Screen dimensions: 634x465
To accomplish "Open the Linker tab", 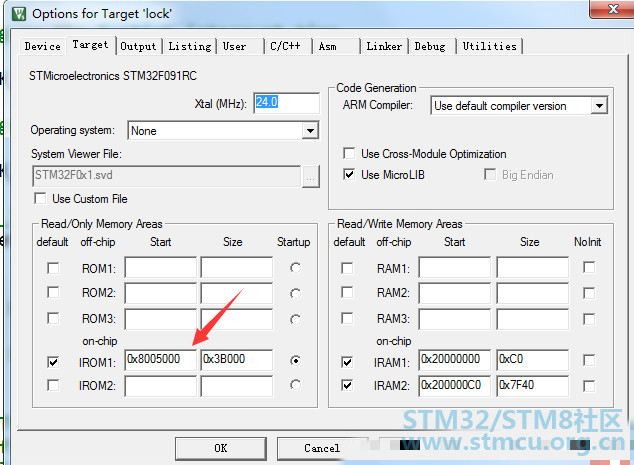I will (384, 46).
